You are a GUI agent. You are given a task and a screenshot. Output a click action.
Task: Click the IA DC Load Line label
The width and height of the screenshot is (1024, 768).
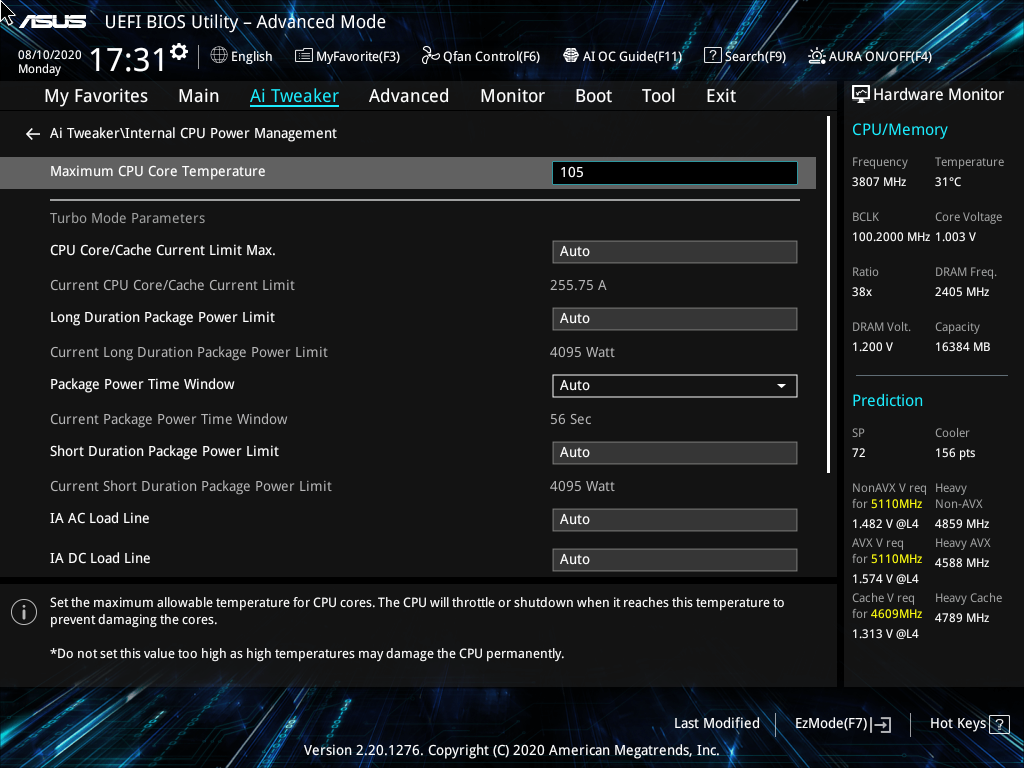[101, 558]
